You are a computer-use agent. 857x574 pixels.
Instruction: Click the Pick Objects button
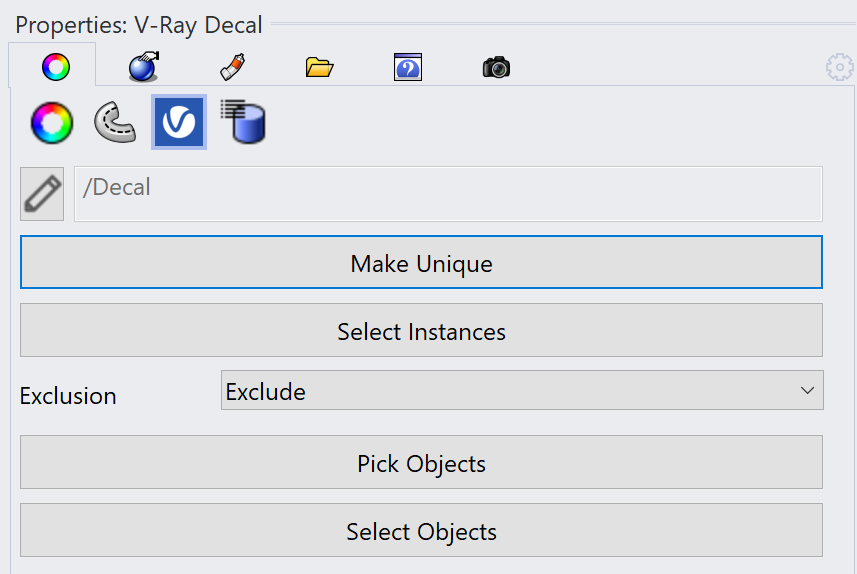(x=421, y=462)
